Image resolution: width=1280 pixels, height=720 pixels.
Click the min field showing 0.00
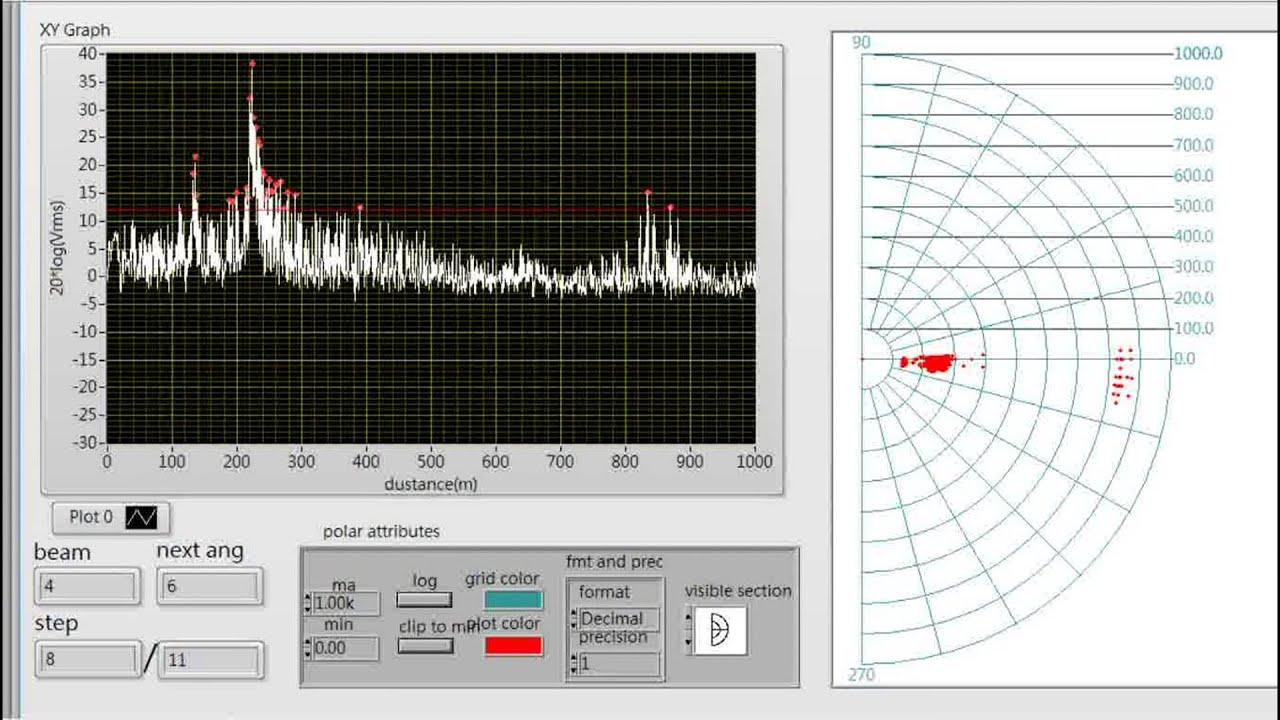coord(346,648)
